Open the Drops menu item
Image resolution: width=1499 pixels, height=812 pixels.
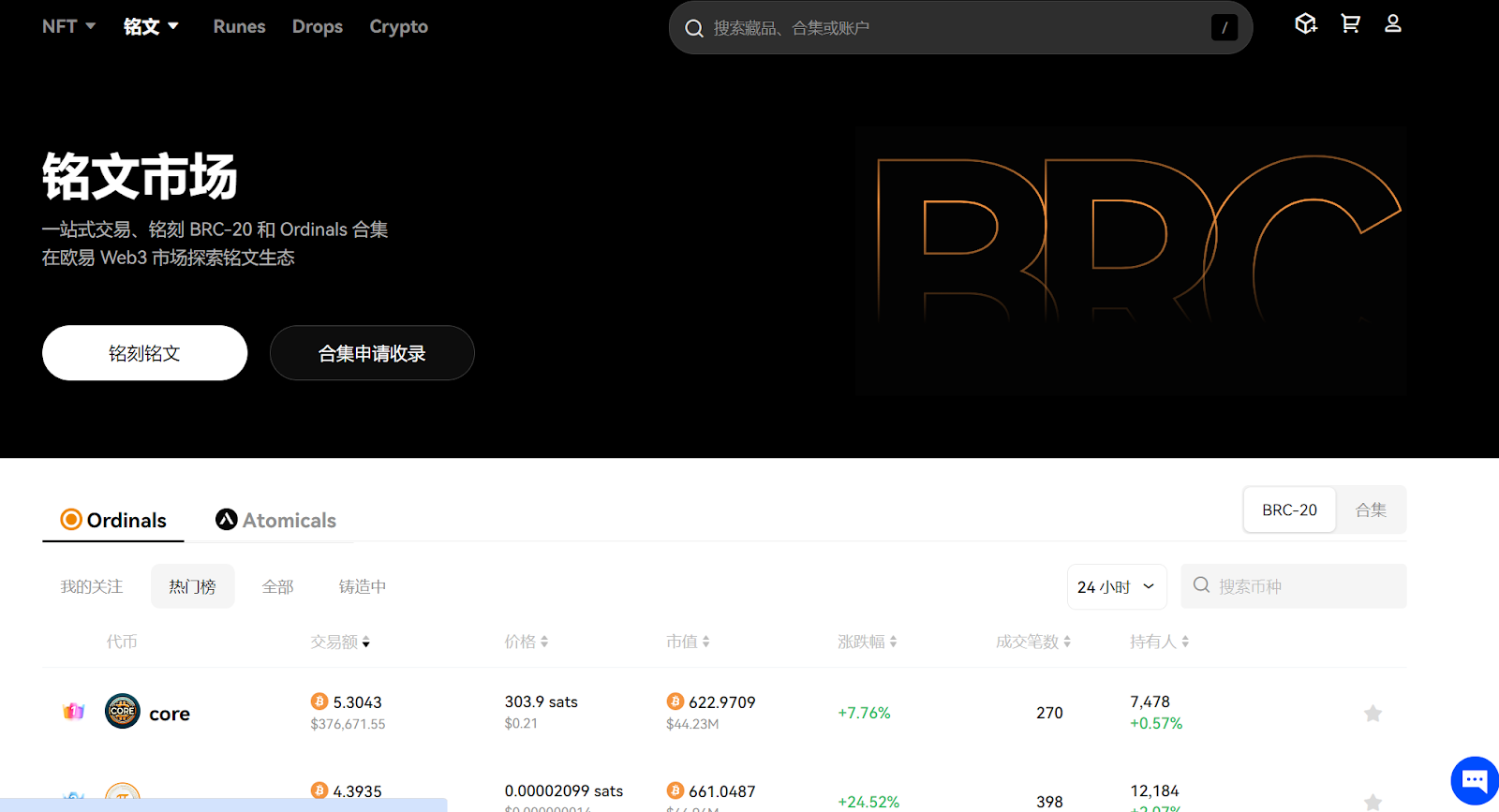point(318,26)
